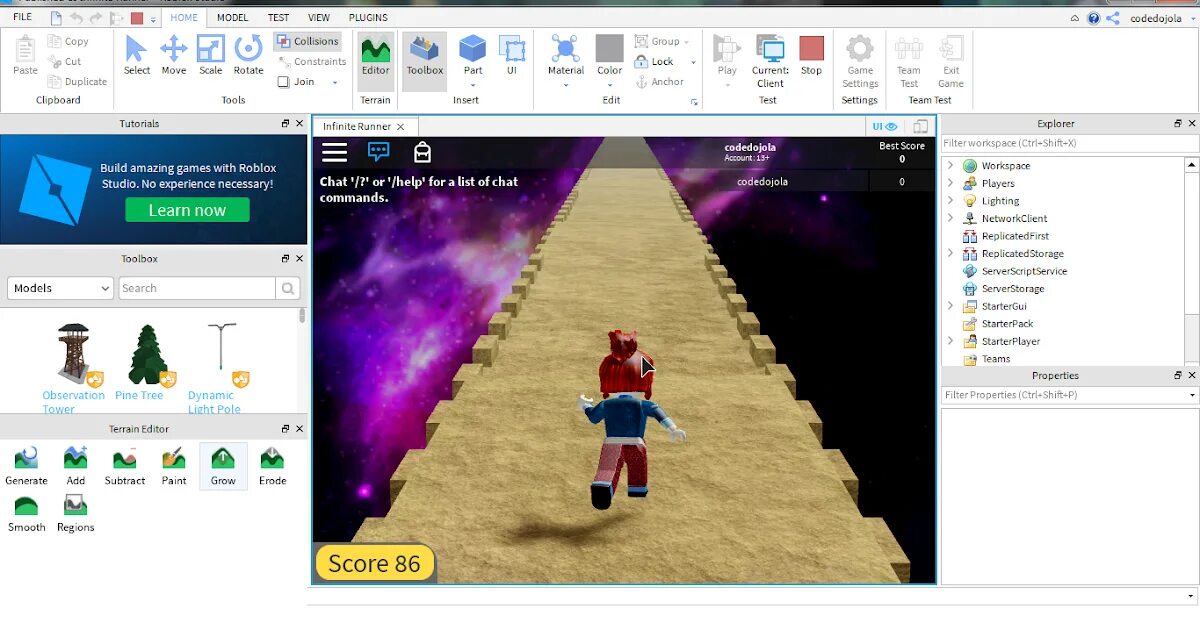Click the toolbox Search field
The image size is (1200, 630).
point(197,288)
